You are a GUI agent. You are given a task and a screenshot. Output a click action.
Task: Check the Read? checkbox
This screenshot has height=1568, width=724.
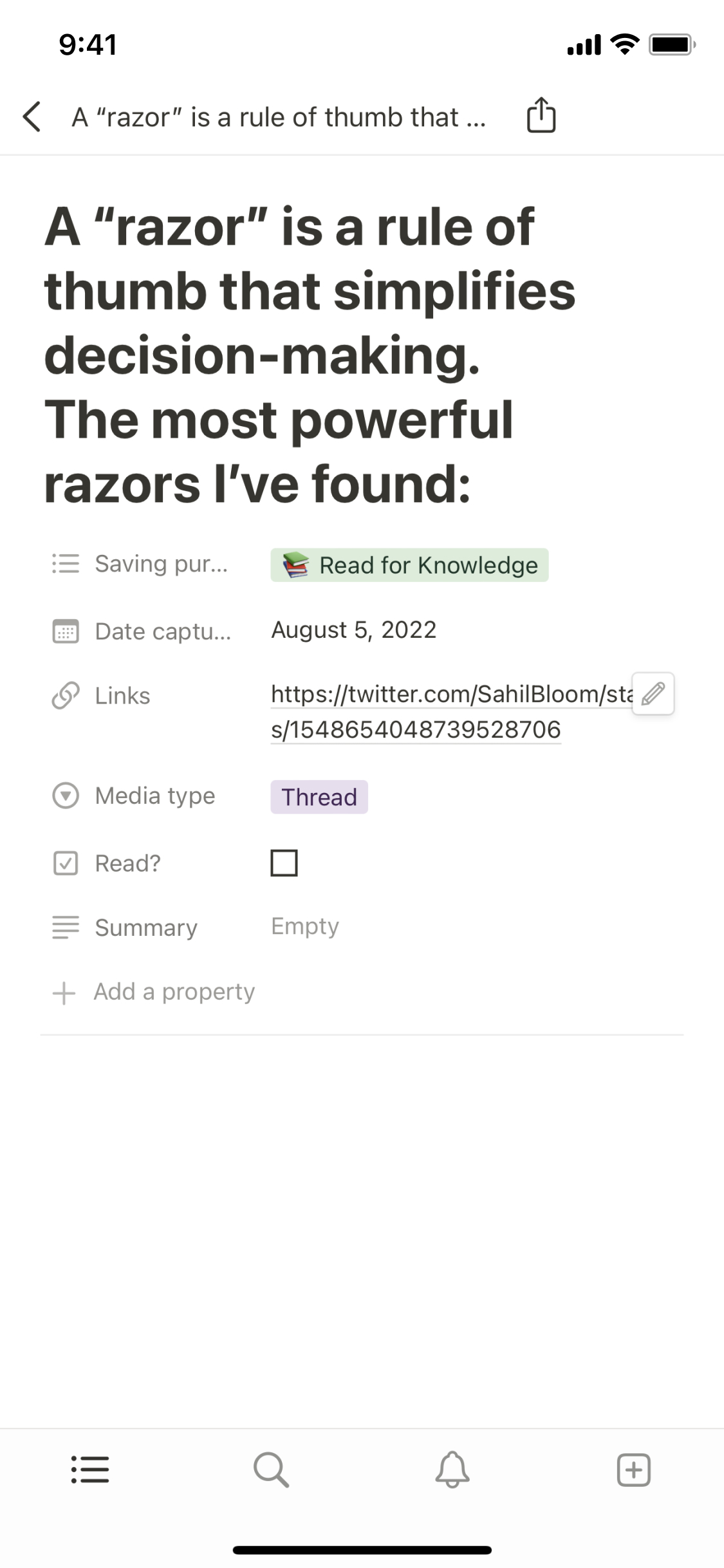click(284, 863)
